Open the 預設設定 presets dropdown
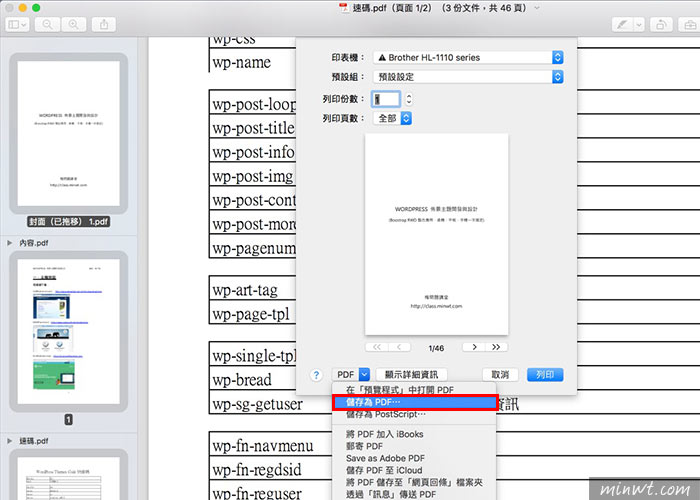Image resolution: width=700 pixels, height=500 pixels. coord(468,77)
